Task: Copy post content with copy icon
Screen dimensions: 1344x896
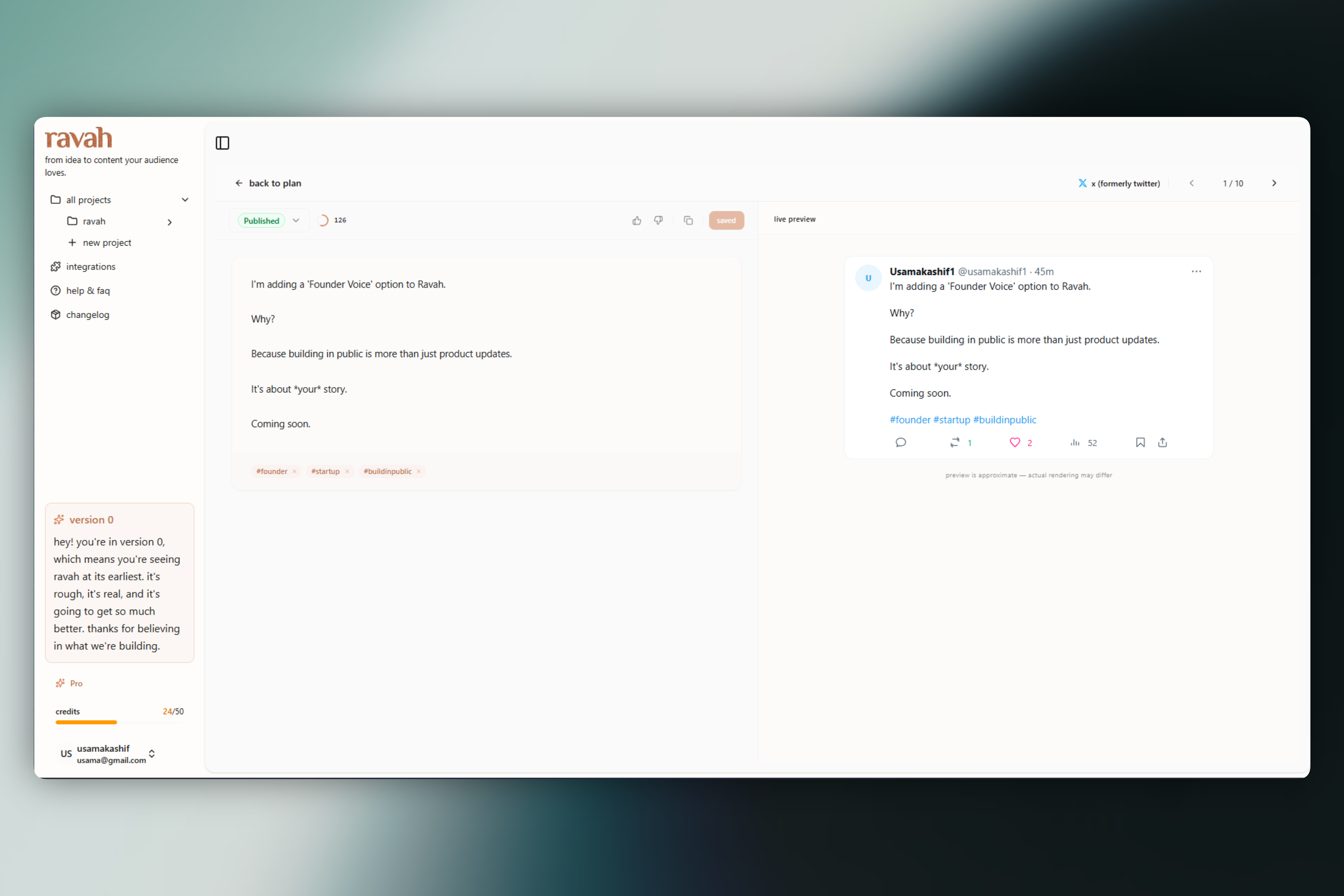Action: [x=688, y=221]
